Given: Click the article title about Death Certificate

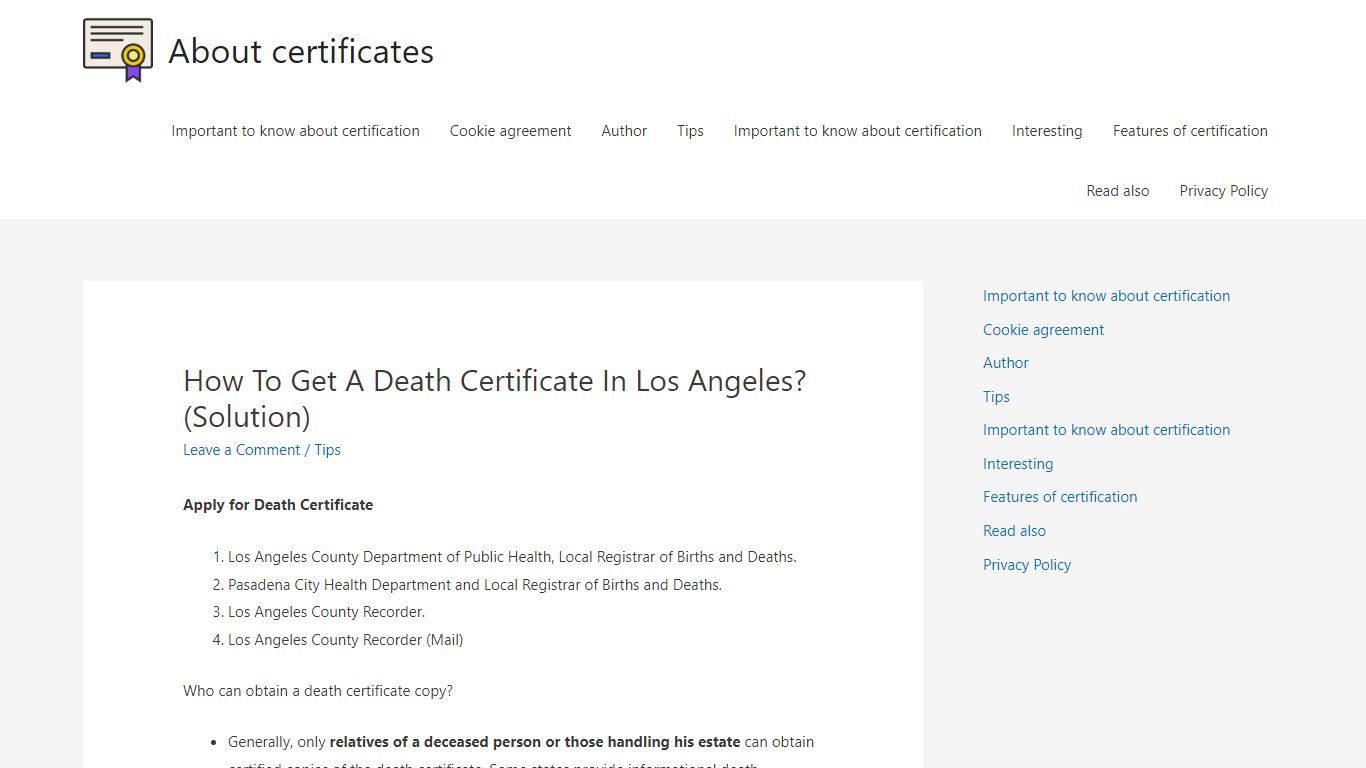Looking at the screenshot, I should pyautogui.click(x=494, y=398).
